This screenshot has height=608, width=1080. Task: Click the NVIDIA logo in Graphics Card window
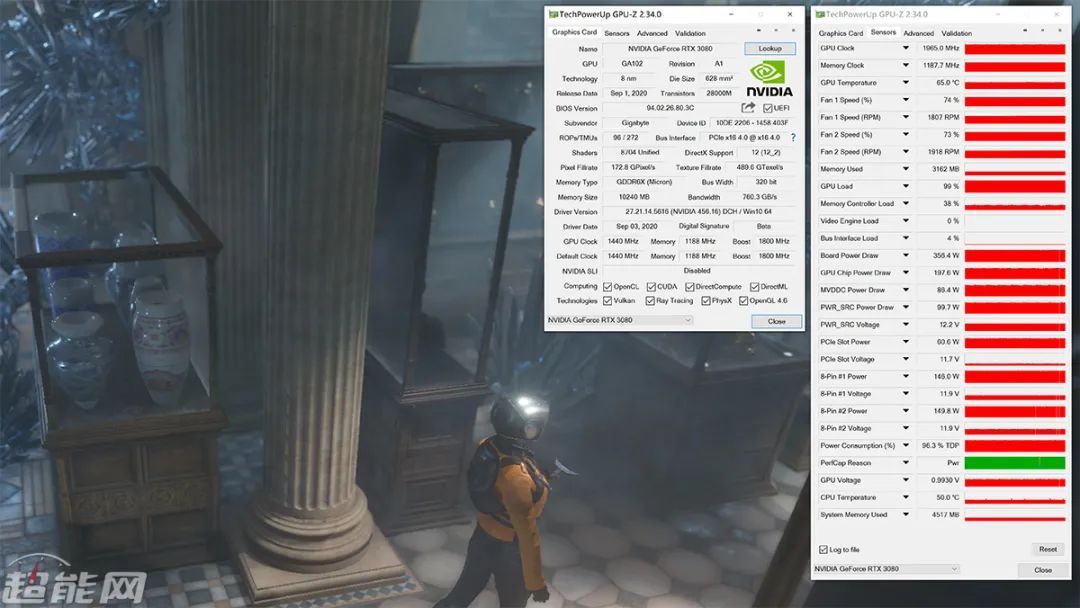[x=769, y=79]
